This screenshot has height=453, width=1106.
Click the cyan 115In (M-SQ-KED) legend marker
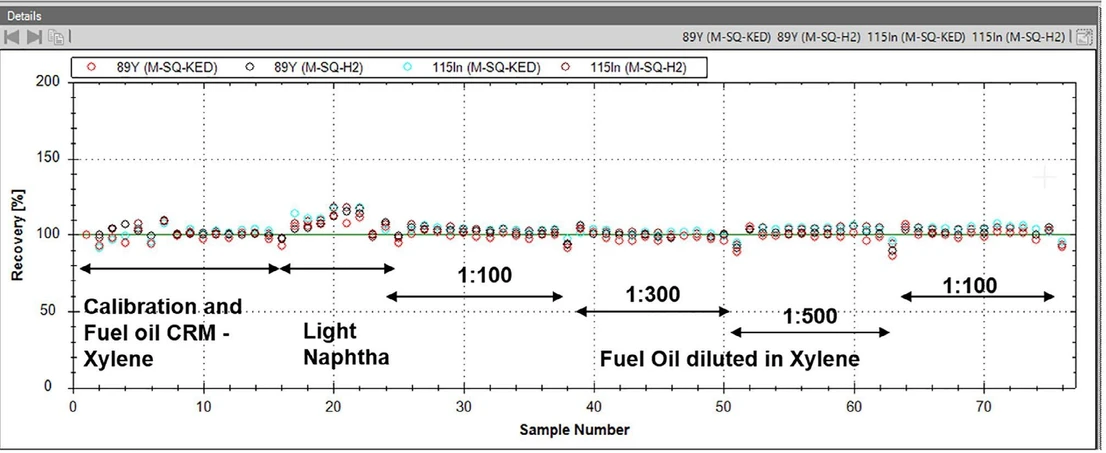(407, 68)
